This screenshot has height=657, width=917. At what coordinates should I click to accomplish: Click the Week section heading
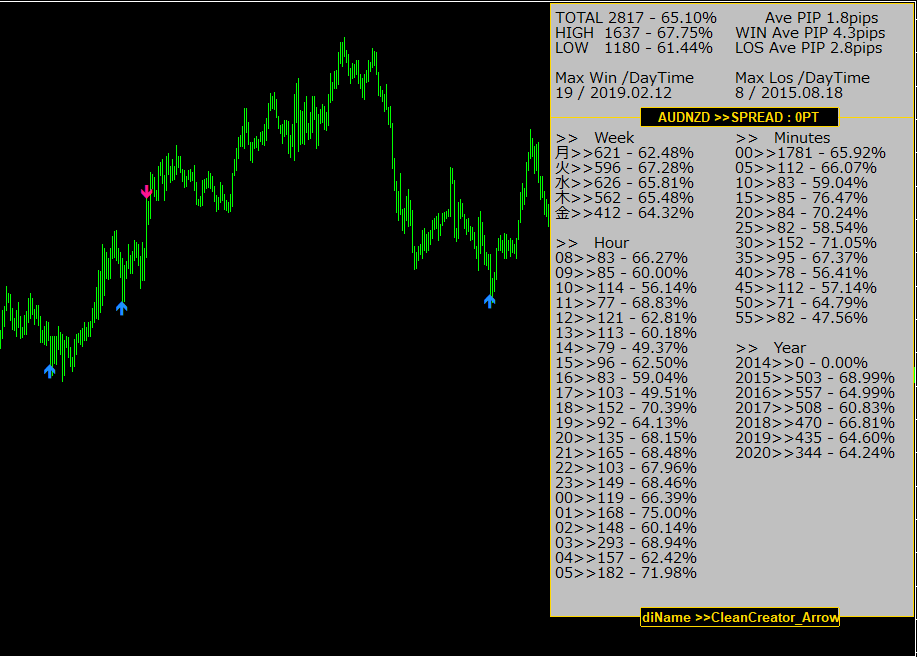pyautogui.click(x=595, y=138)
